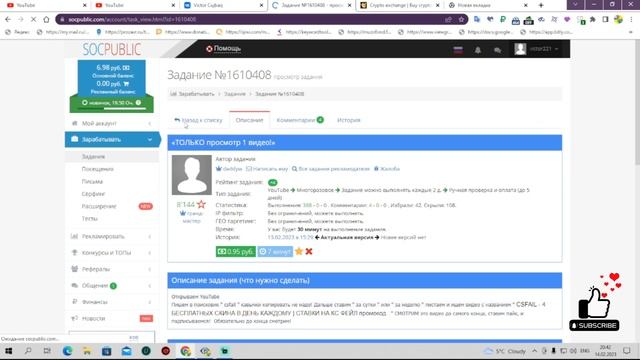This screenshot has width=640, height=360.
Task: Select the Описание tab
Action: click(x=249, y=120)
